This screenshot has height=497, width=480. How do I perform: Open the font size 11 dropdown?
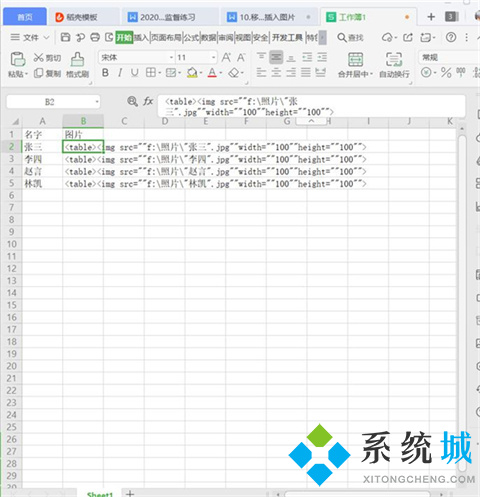click(213, 58)
